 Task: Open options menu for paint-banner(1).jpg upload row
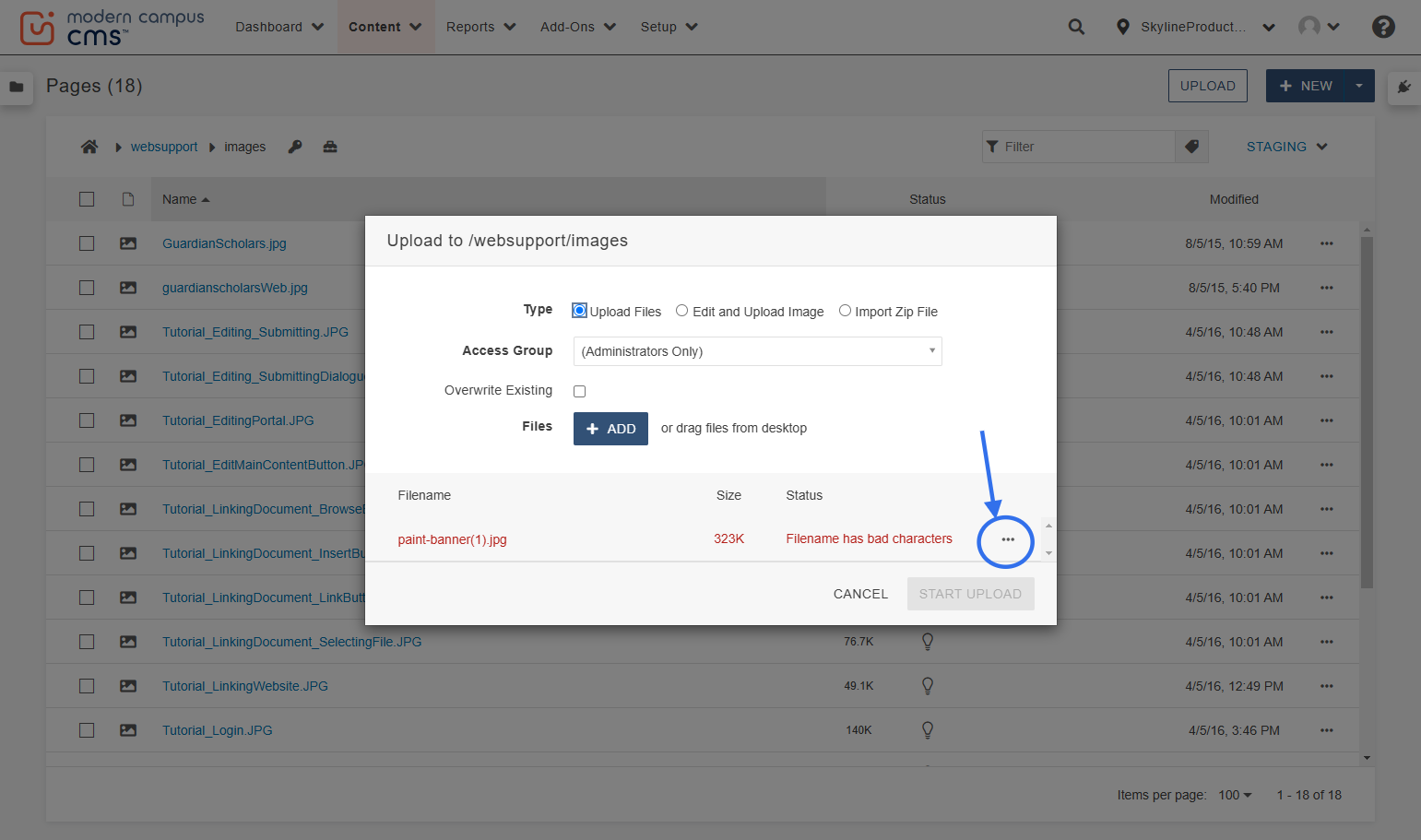tap(1008, 539)
